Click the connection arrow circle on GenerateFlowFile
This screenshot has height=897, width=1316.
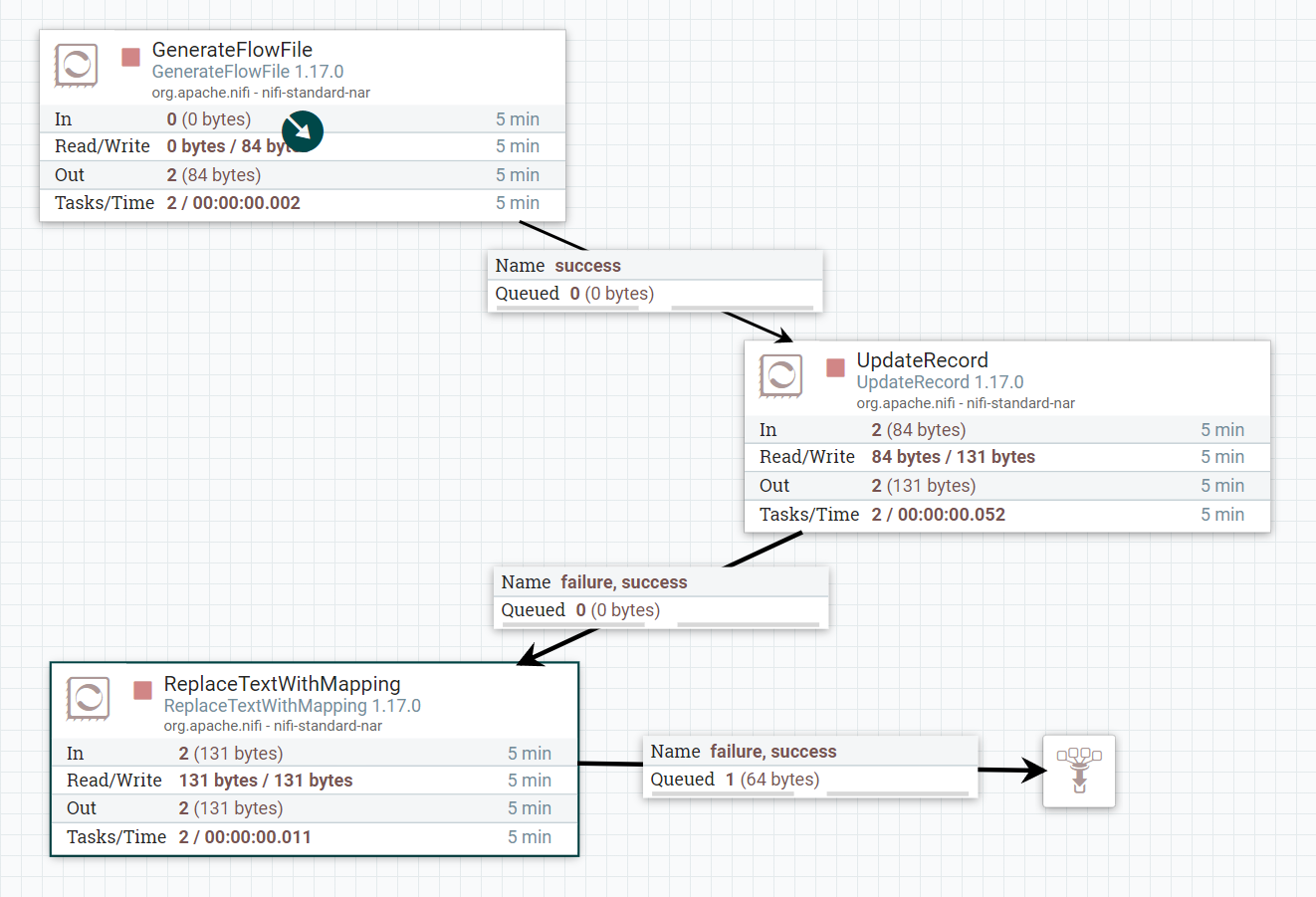(303, 131)
